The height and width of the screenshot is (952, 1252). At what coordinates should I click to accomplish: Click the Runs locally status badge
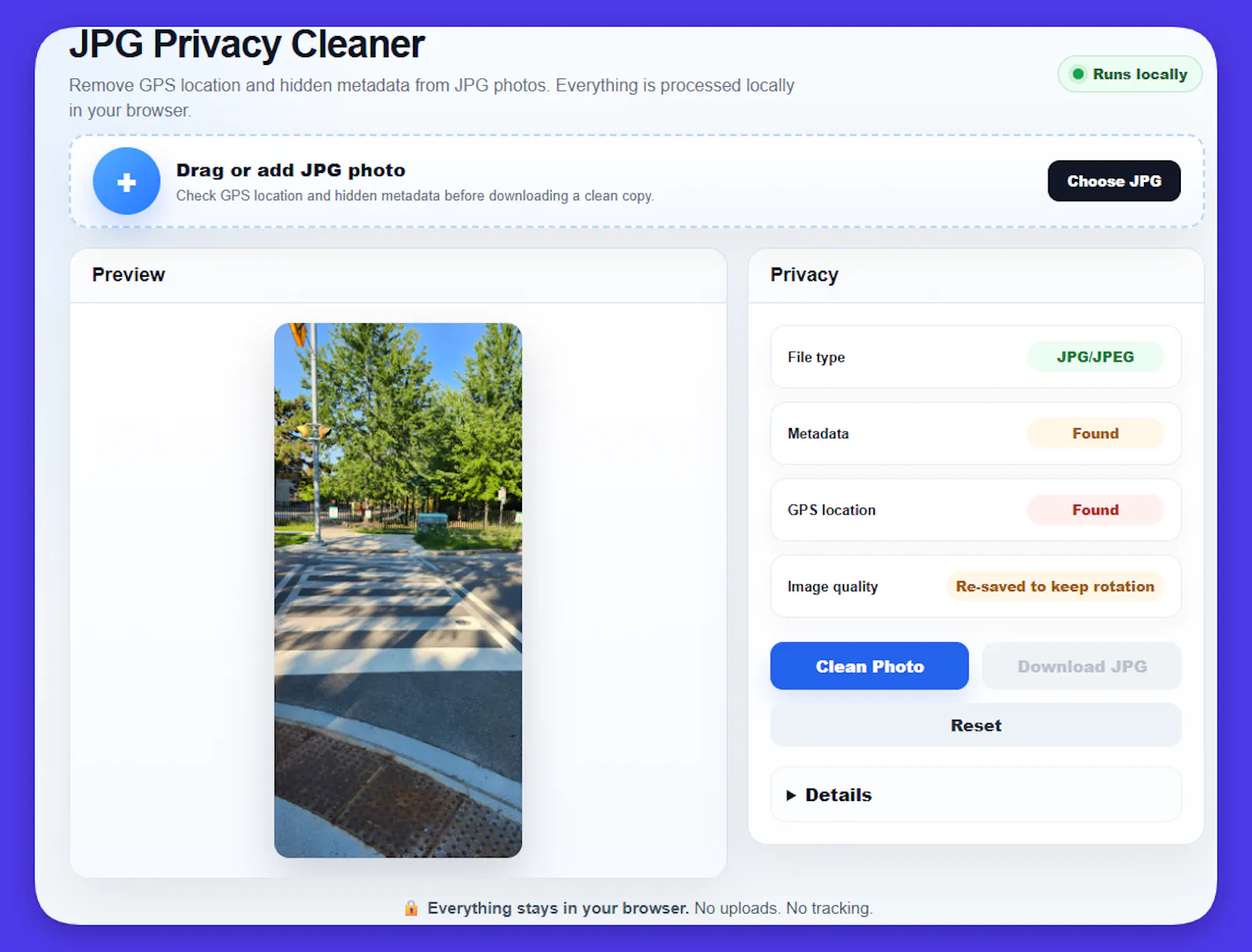pyautogui.click(x=1129, y=74)
